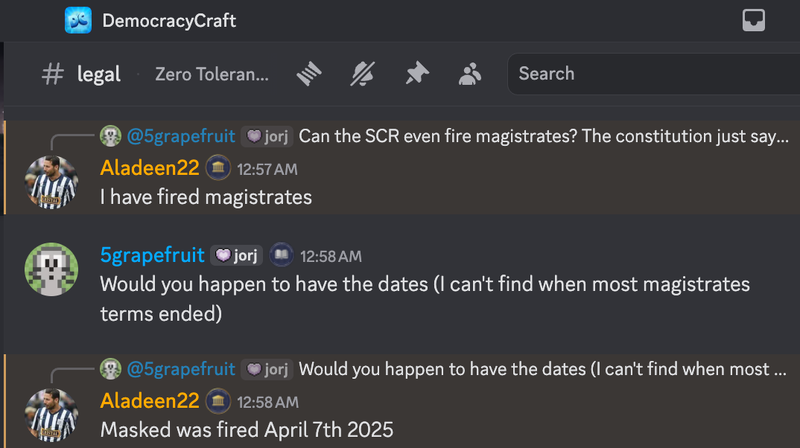This screenshot has height=448, width=800.
Task: Jump to replied message about SCR firing magistrates
Action: click(x=543, y=136)
